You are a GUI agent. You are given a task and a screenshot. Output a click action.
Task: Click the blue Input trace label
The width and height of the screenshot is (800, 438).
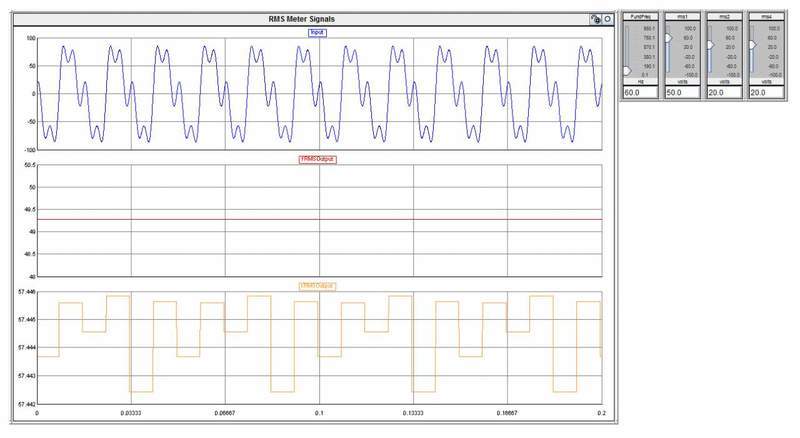[x=319, y=32]
